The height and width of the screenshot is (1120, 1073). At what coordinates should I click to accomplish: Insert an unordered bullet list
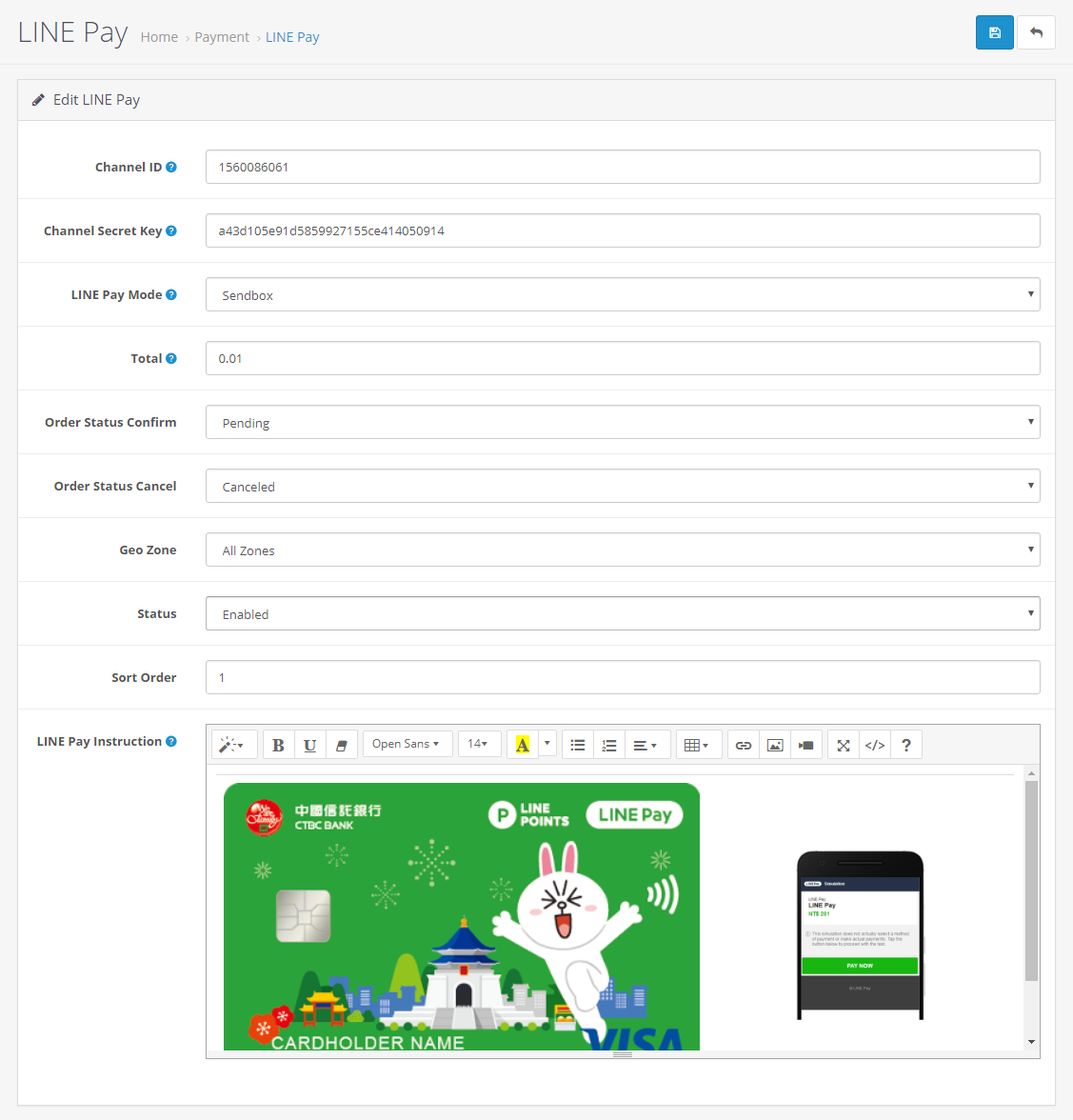[x=578, y=745]
